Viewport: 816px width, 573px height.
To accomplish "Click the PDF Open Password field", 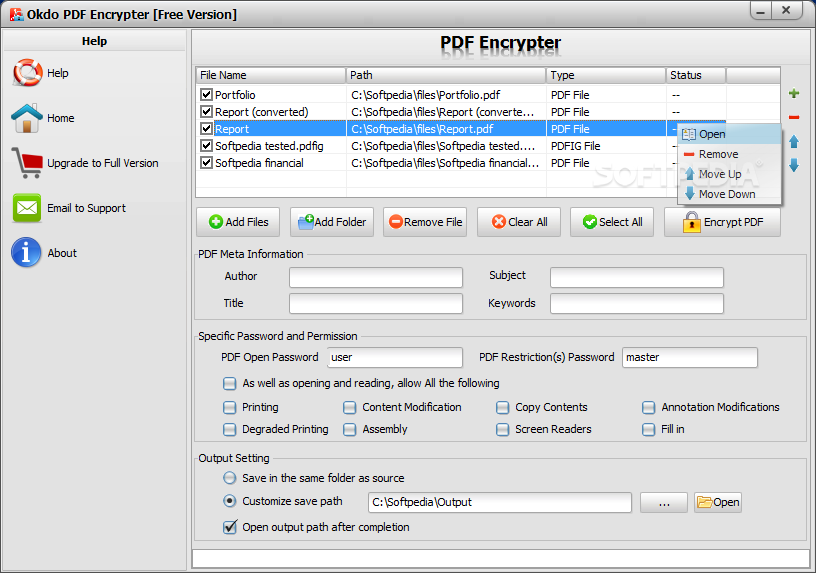I will (x=395, y=358).
